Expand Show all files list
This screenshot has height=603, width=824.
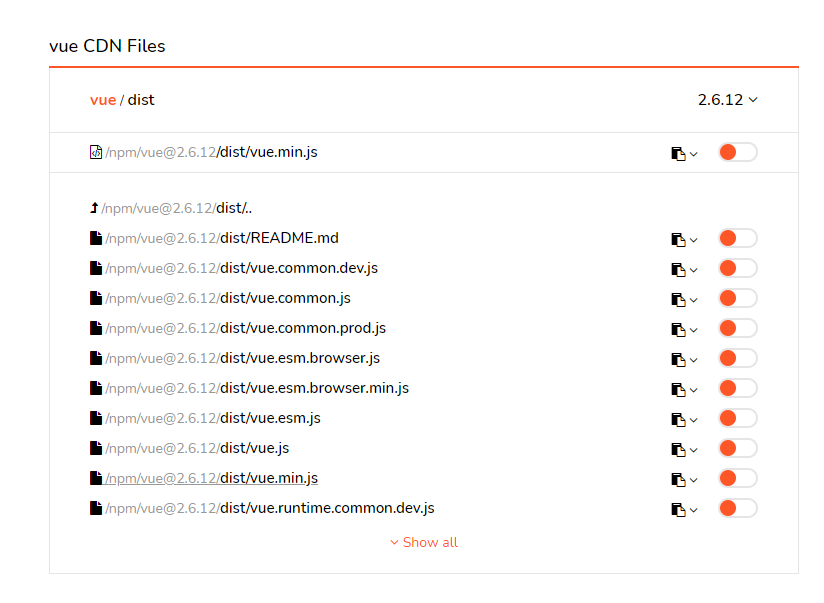point(424,542)
